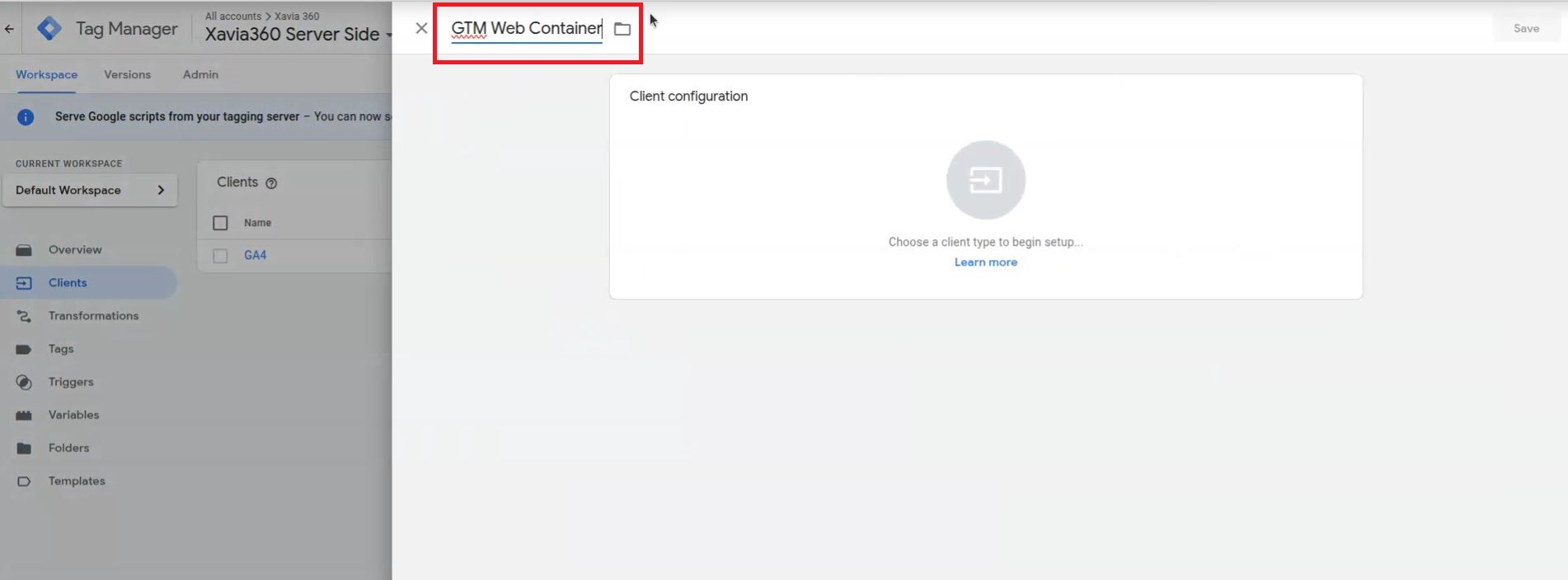Click the Clients help question icon
This screenshot has width=1568, height=580.
271,183
